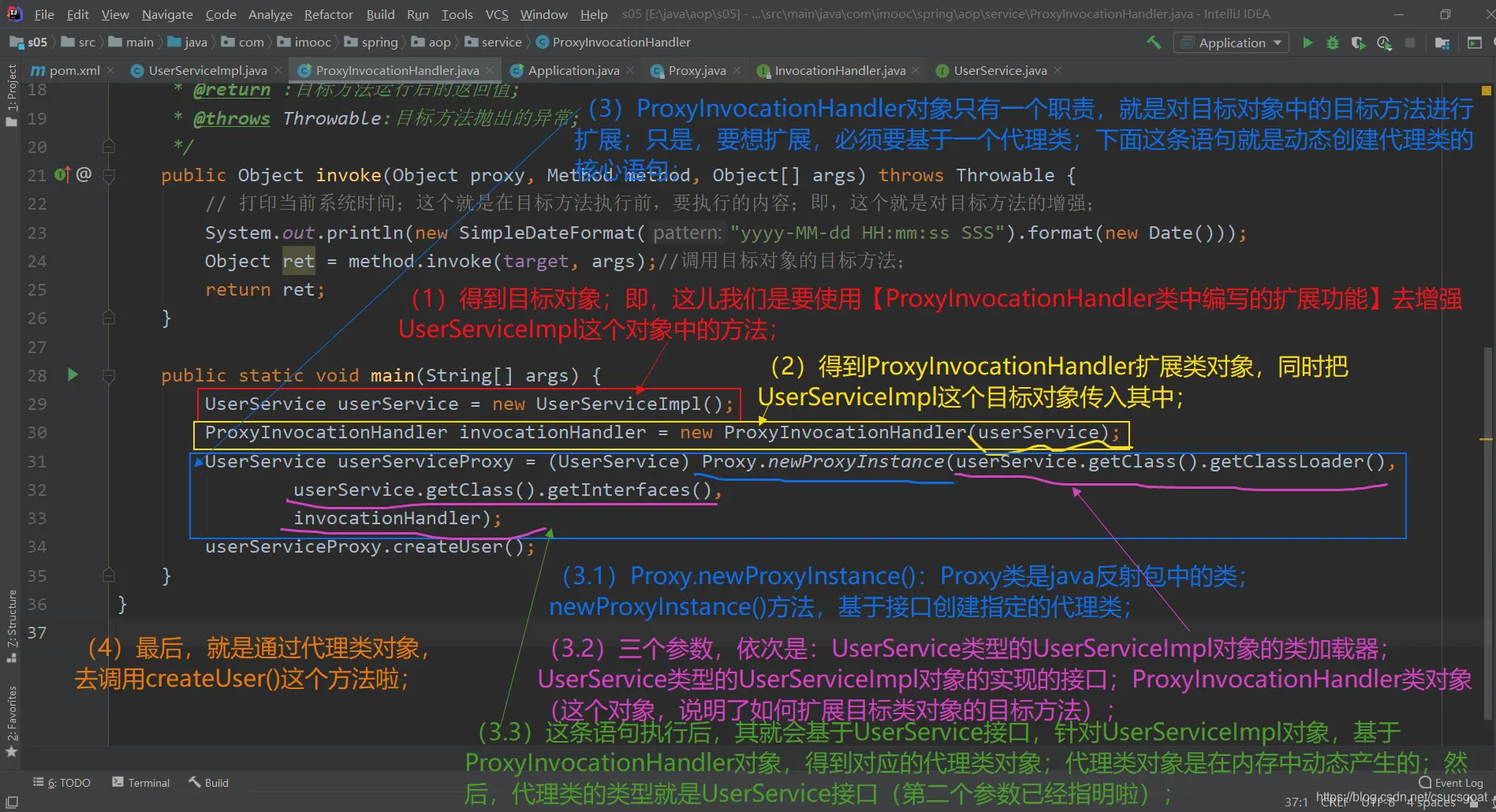Screen dimensions: 1496x812
Task: Open the Application run configuration dropdown
Action: click(1231, 43)
